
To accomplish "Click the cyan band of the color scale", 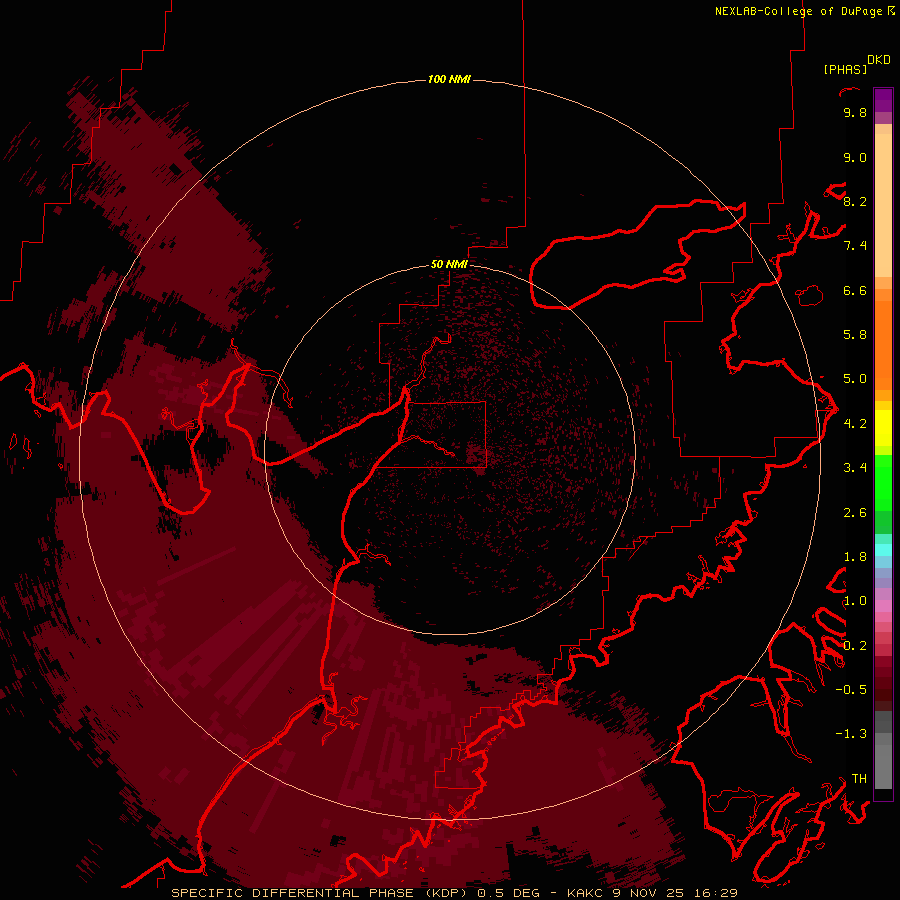I will pyautogui.click(x=883, y=550).
